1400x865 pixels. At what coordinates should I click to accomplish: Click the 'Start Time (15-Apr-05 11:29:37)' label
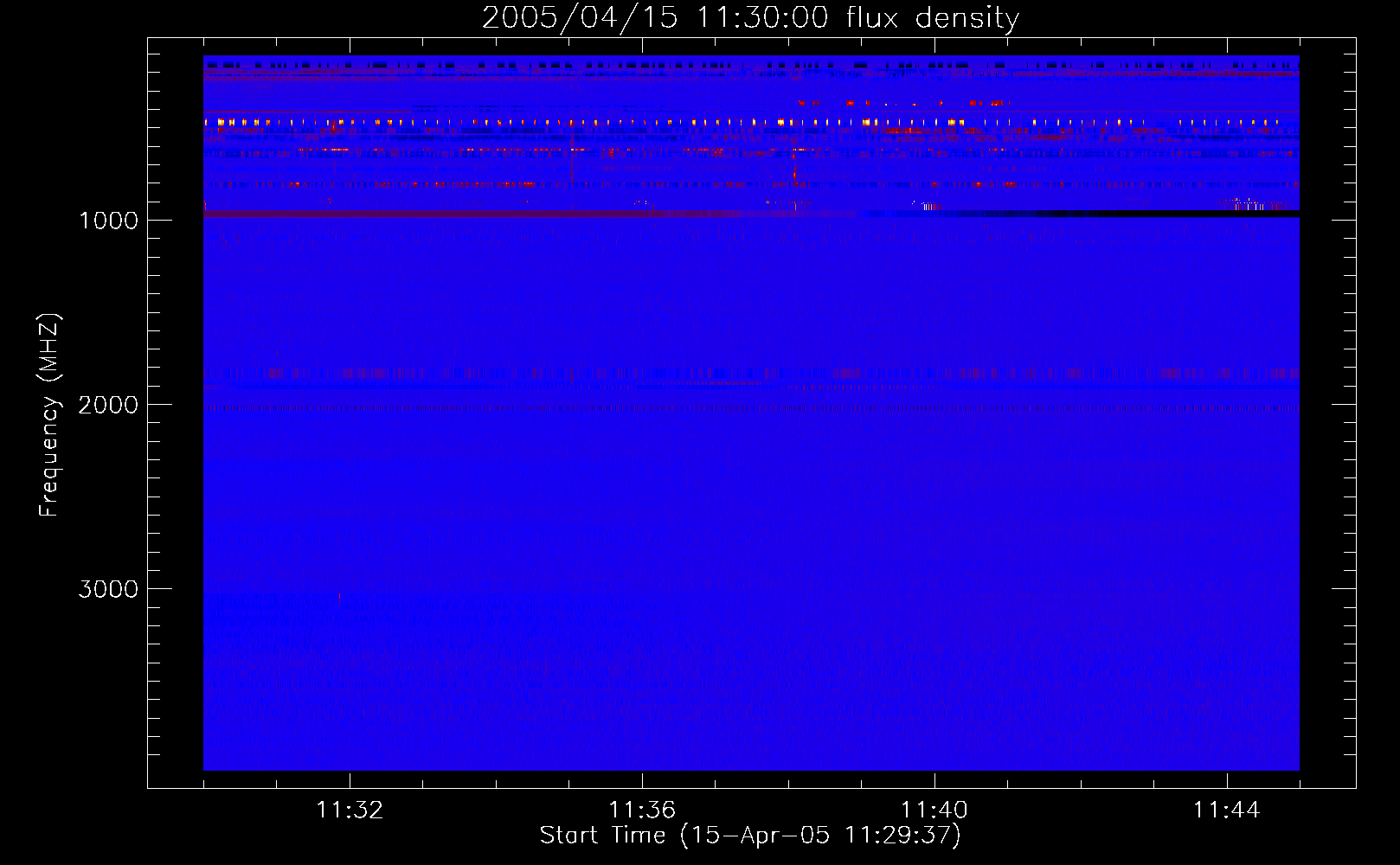coord(750,836)
